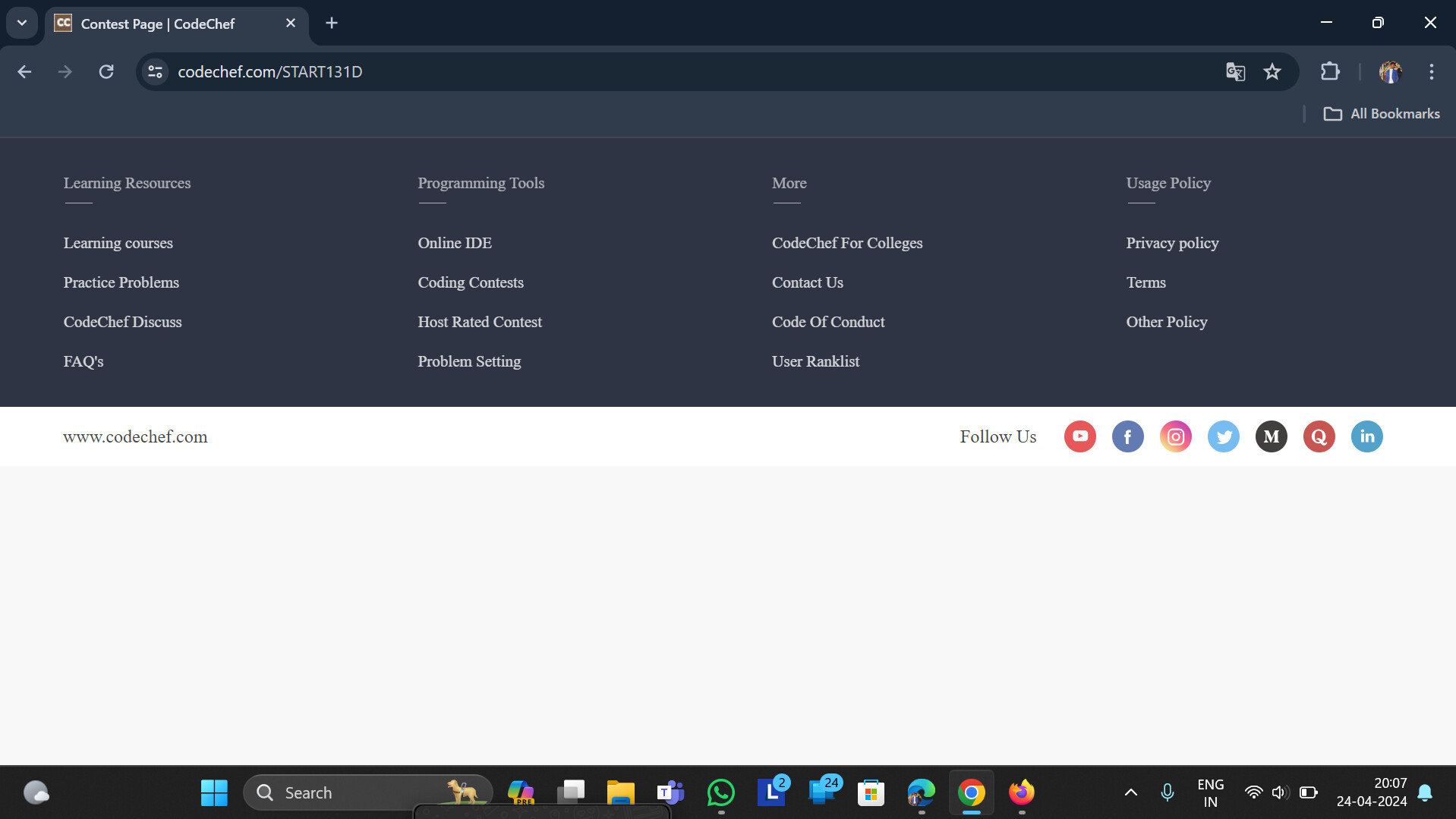Open the Problem Setting link

tap(469, 361)
